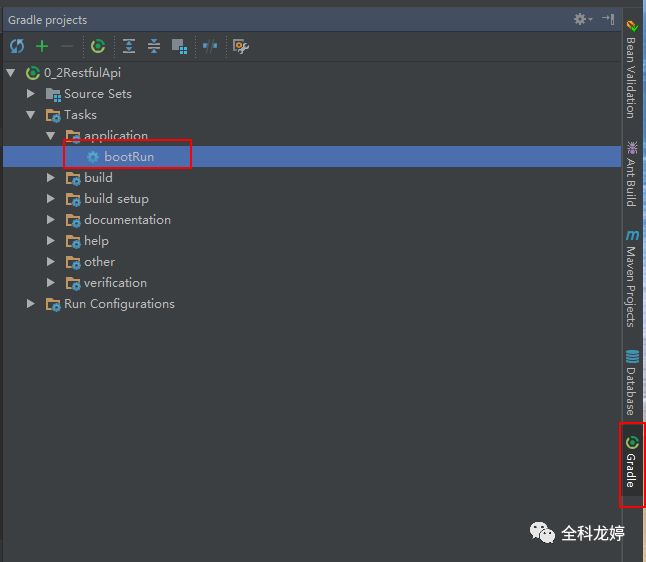Expand all nodes in the tree
The width and height of the screenshot is (646, 562).
pyautogui.click(x=129, y=46)
